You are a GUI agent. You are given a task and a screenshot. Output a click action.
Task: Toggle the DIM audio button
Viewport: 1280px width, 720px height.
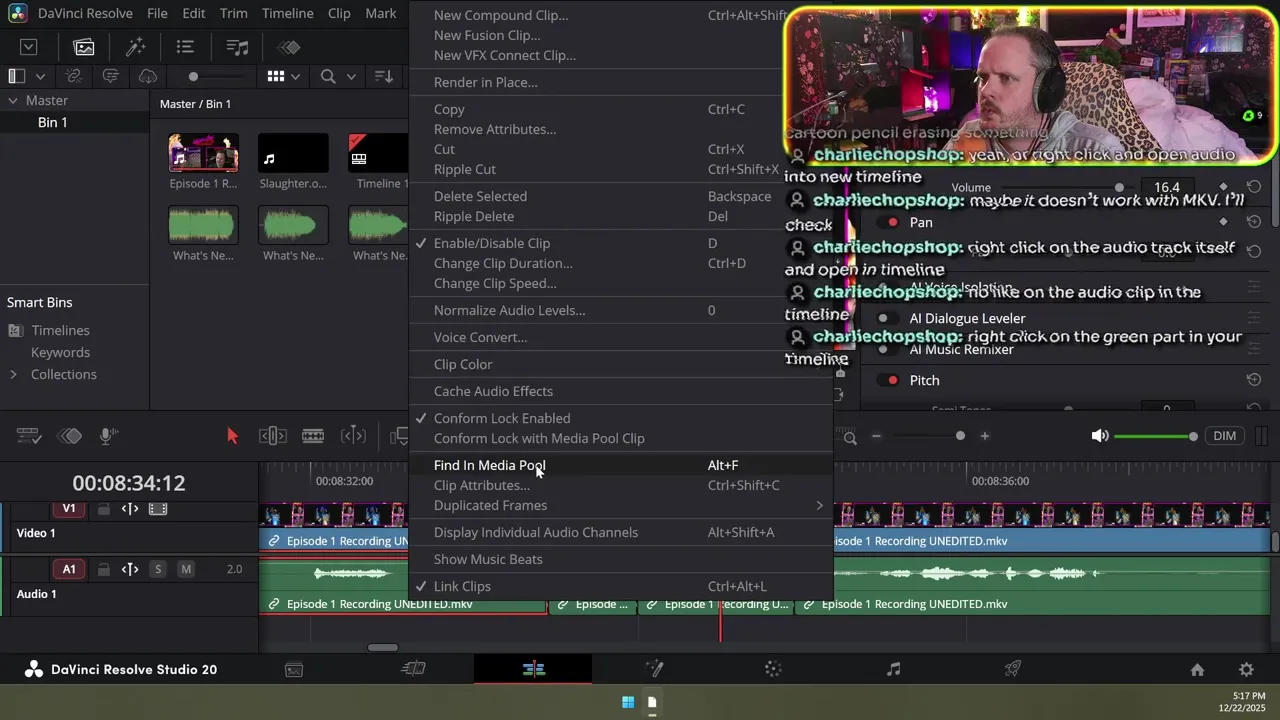[x=1225, y=436]
